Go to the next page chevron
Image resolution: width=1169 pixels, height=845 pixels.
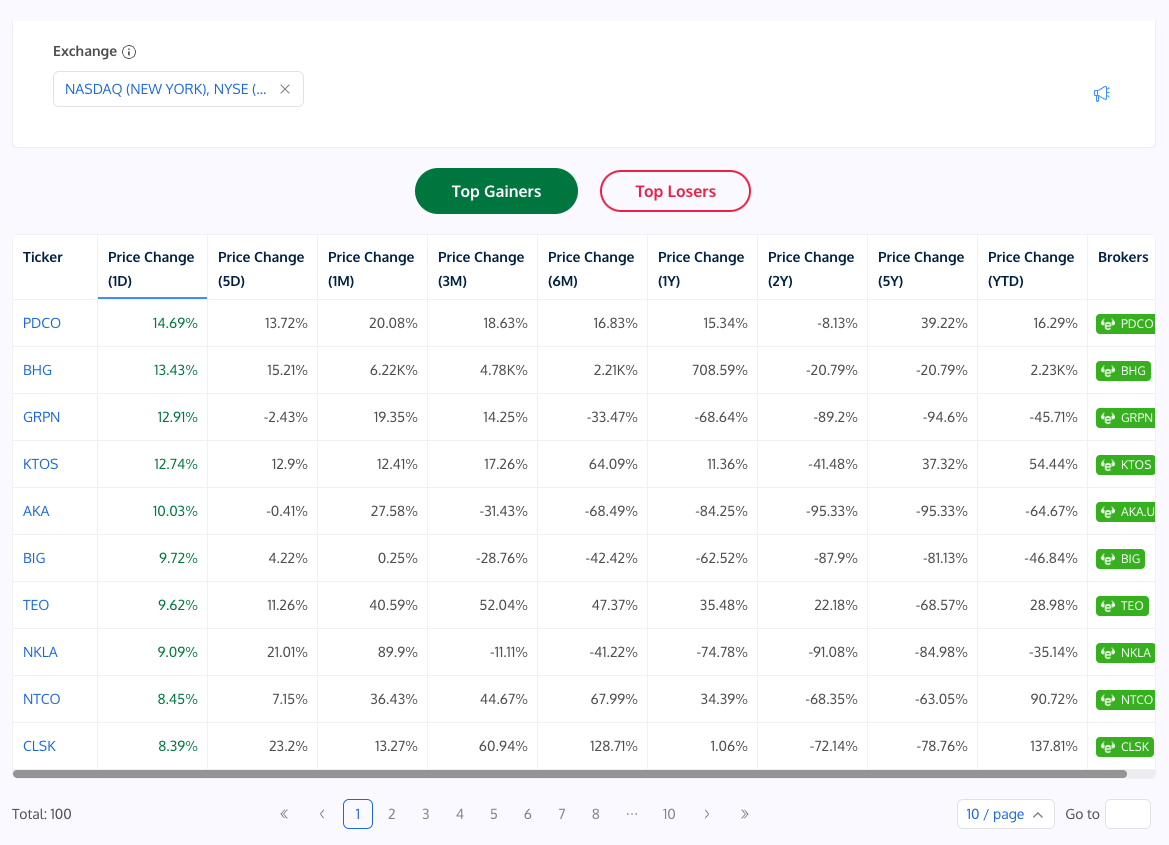click(x=707, y=814)
